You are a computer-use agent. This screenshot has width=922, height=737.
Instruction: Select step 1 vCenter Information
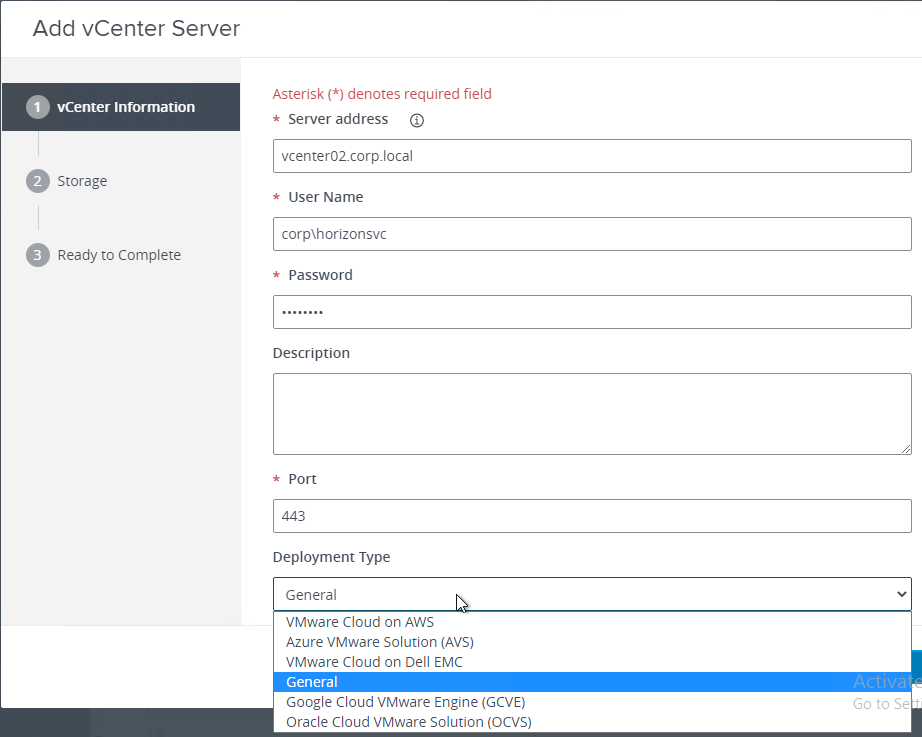click(x=121, y=107)
